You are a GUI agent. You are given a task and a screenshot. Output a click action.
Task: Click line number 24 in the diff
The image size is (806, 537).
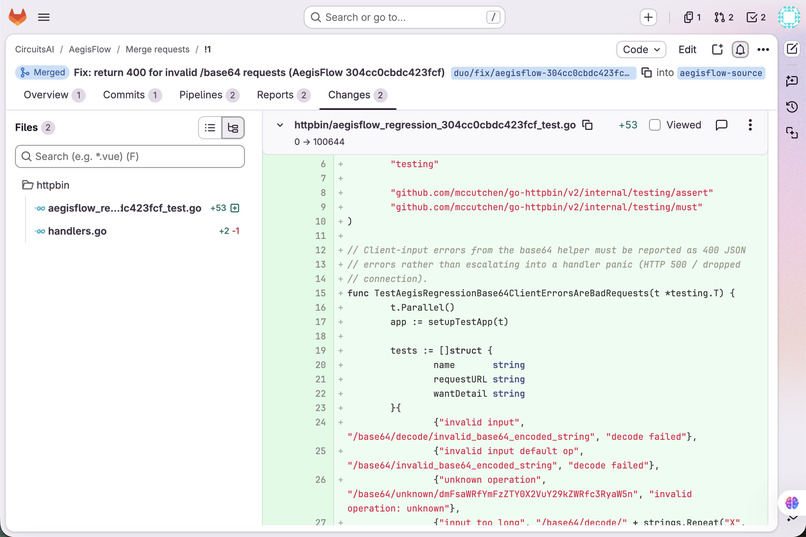click(320, 422)
